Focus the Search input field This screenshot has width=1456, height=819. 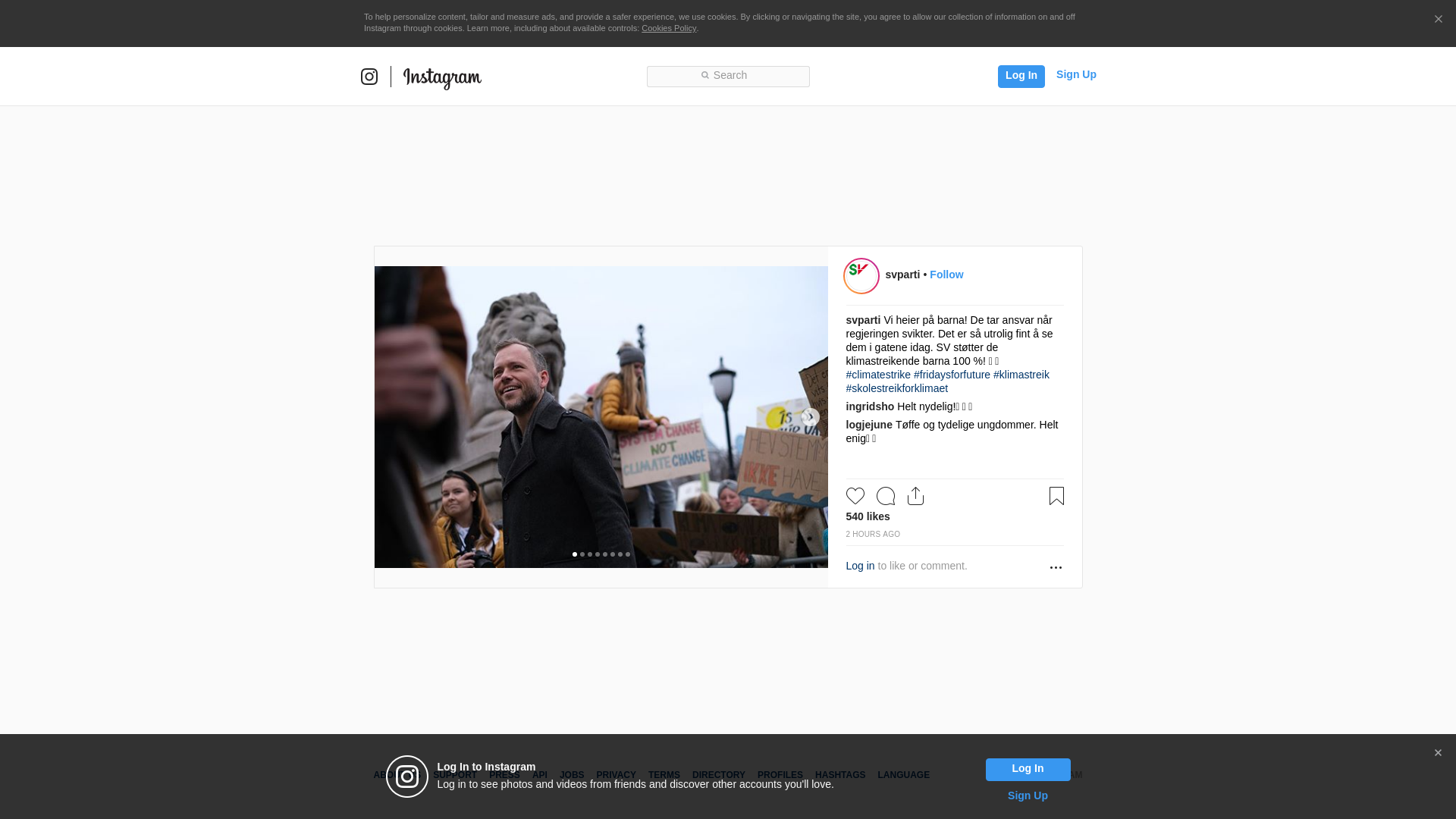coord(728,76)
